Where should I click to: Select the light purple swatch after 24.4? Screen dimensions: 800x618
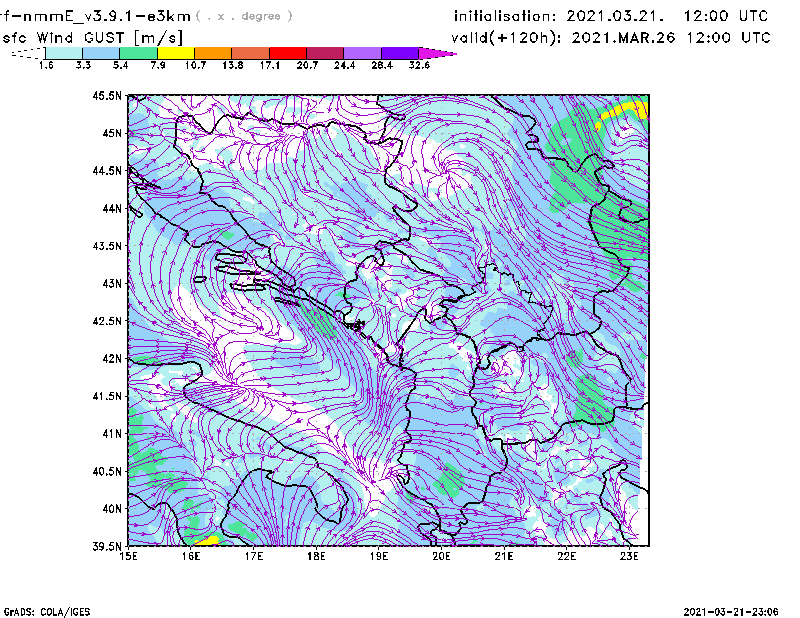362,53
